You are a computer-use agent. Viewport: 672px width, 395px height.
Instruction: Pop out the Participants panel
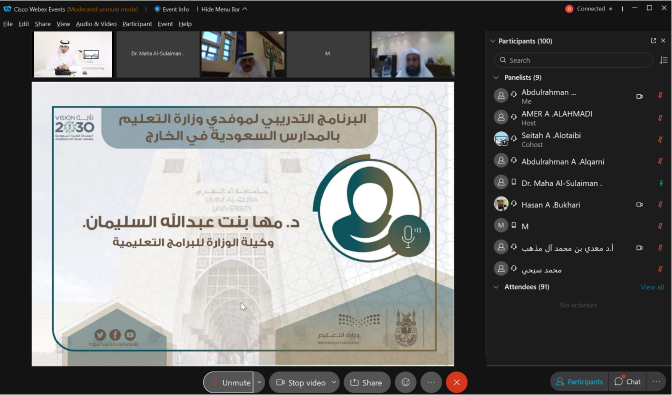[653, 41]
